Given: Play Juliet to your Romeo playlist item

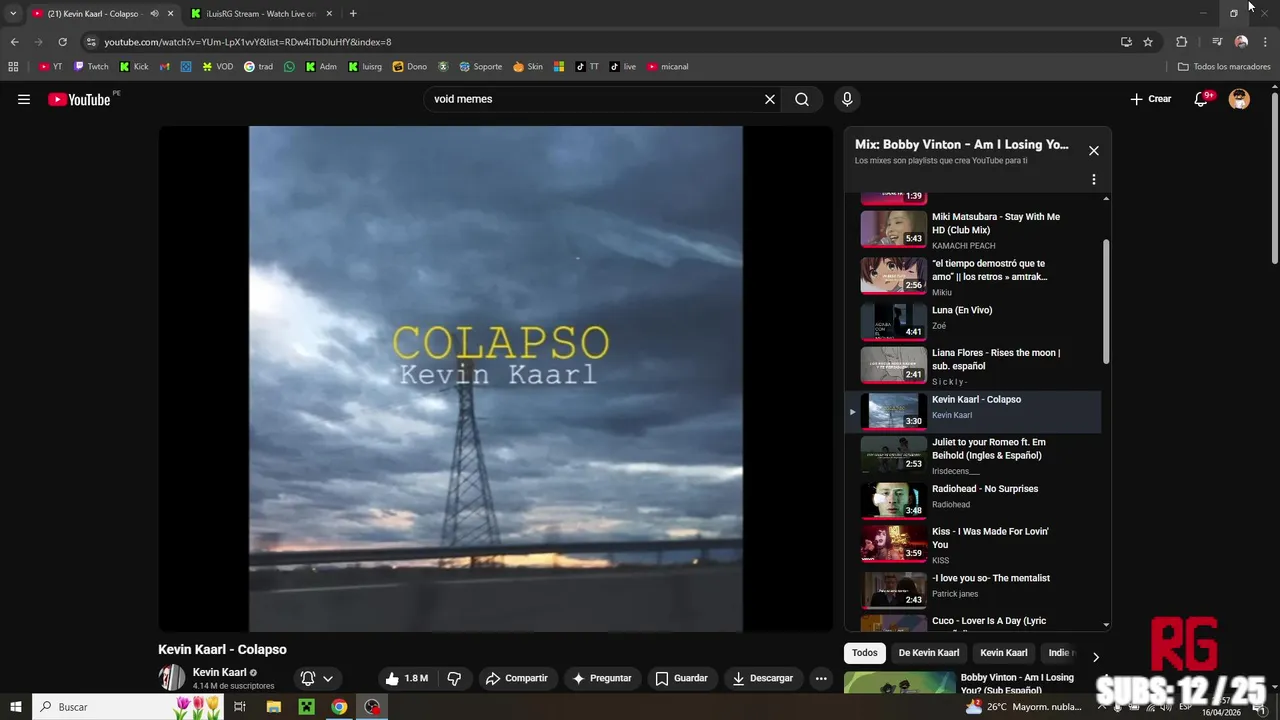Looking at the screenshot, I should [x=973, y=455].
